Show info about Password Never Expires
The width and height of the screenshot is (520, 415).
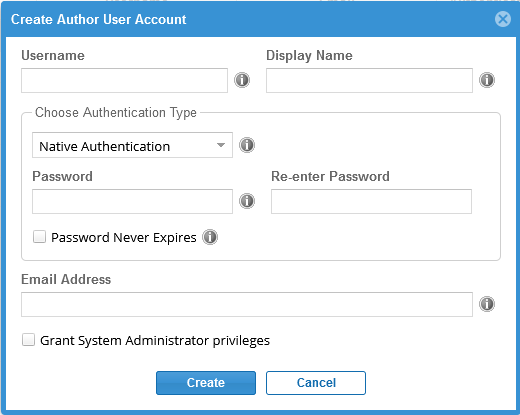pyautogui.click(x=210, y=237)
